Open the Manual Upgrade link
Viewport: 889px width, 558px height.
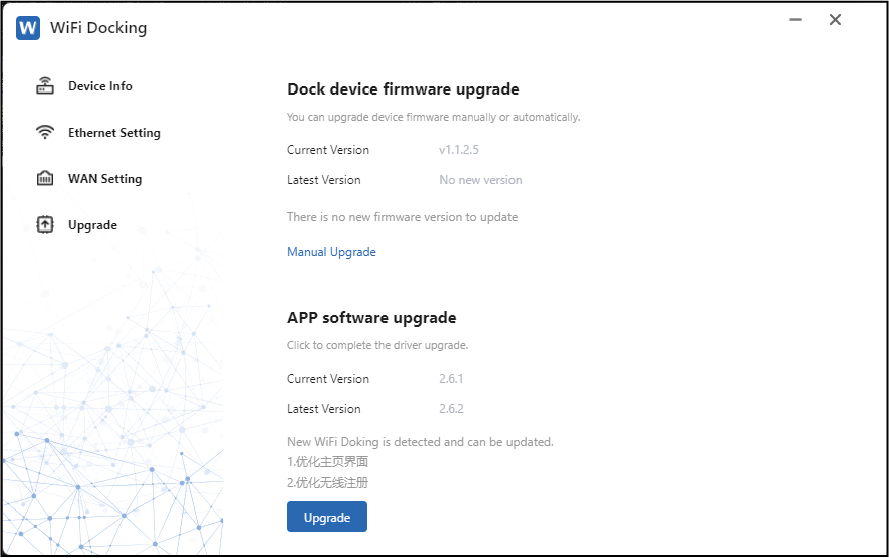331,252
